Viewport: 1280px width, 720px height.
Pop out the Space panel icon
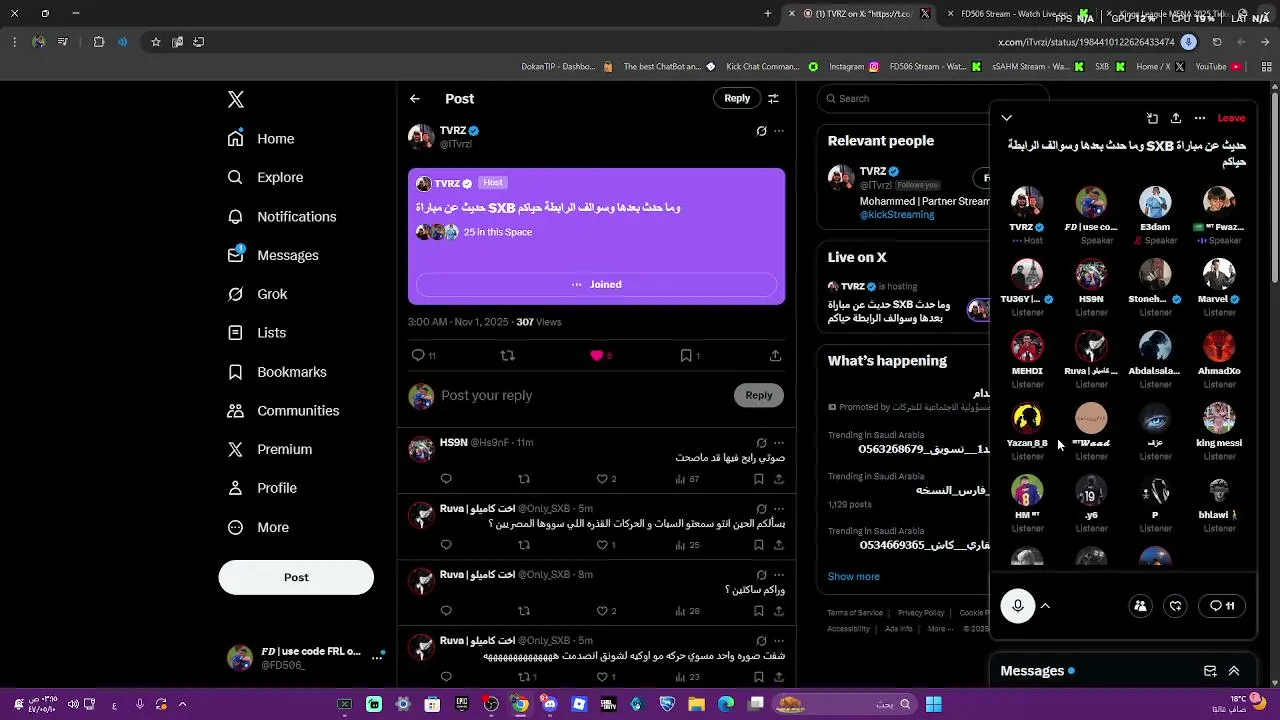pos(1152,118)
